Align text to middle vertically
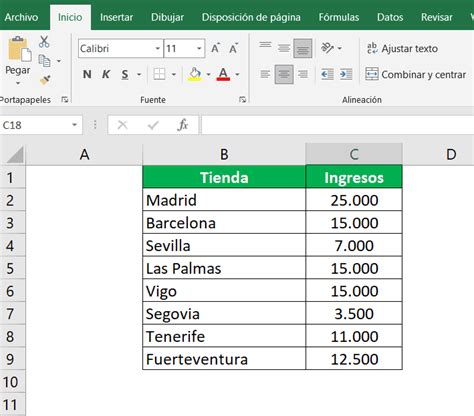This screenshot has width=474, height=416. point(284,48)
